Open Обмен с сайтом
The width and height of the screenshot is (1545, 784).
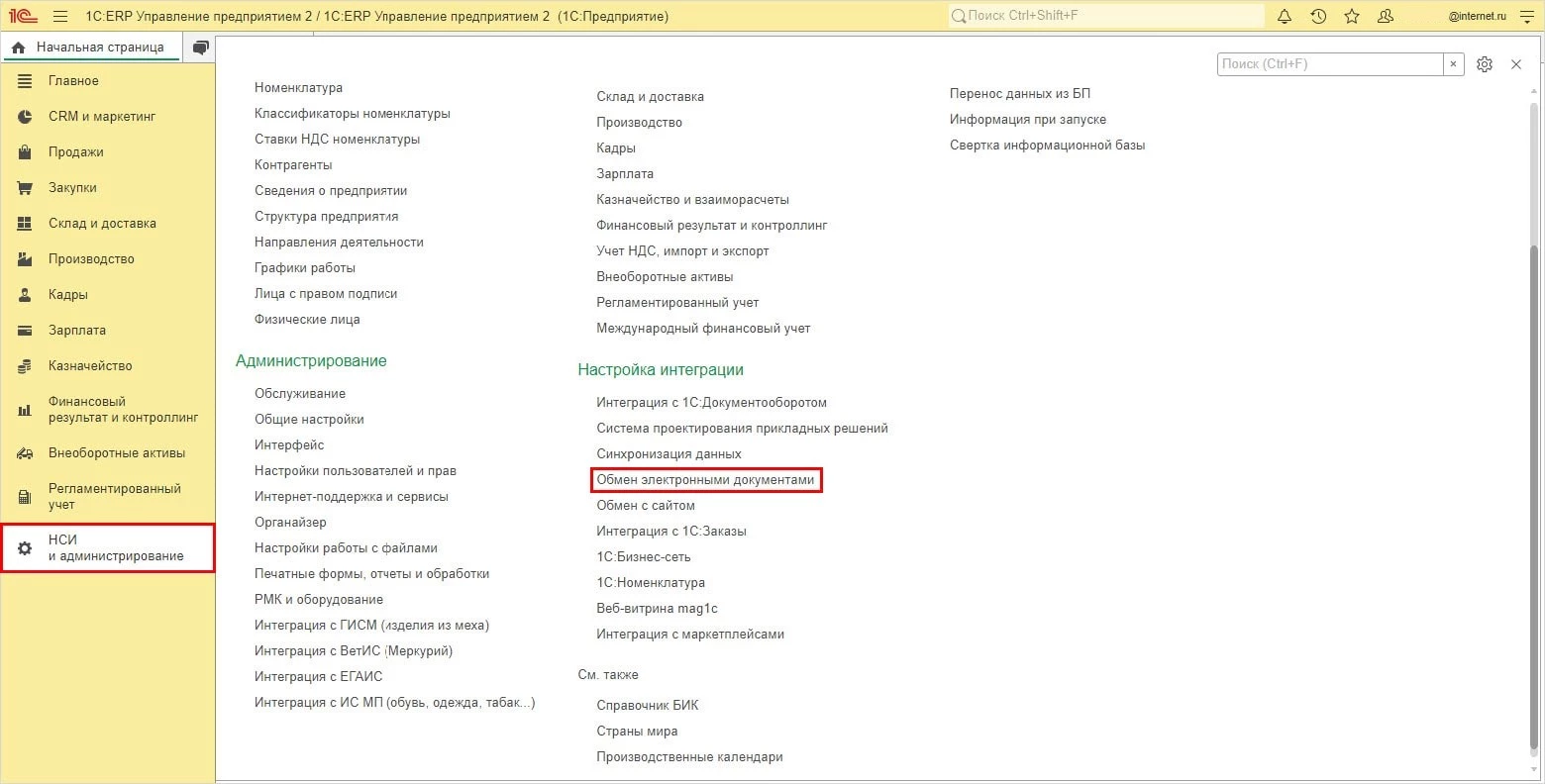click(x=646, y=506)
